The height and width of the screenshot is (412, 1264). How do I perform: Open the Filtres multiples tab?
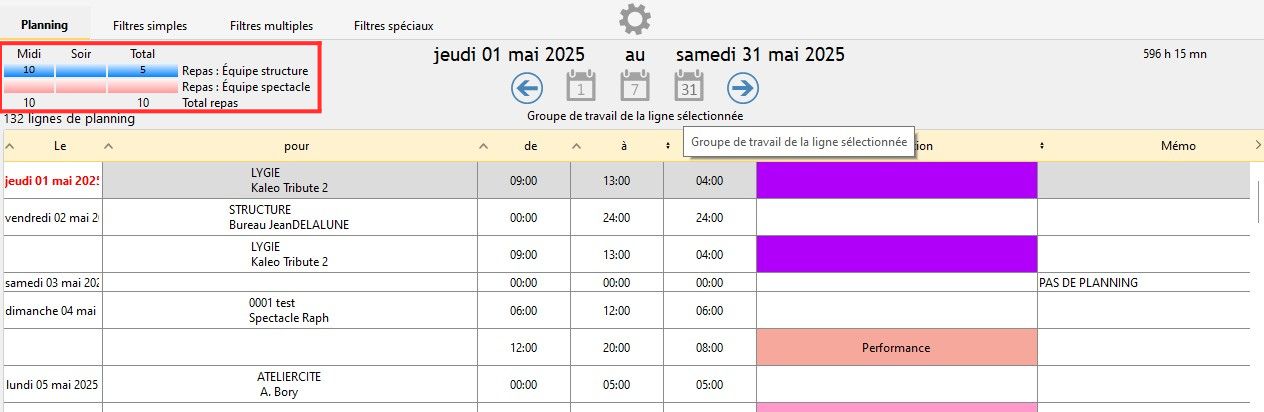click(x=271, y=26)
